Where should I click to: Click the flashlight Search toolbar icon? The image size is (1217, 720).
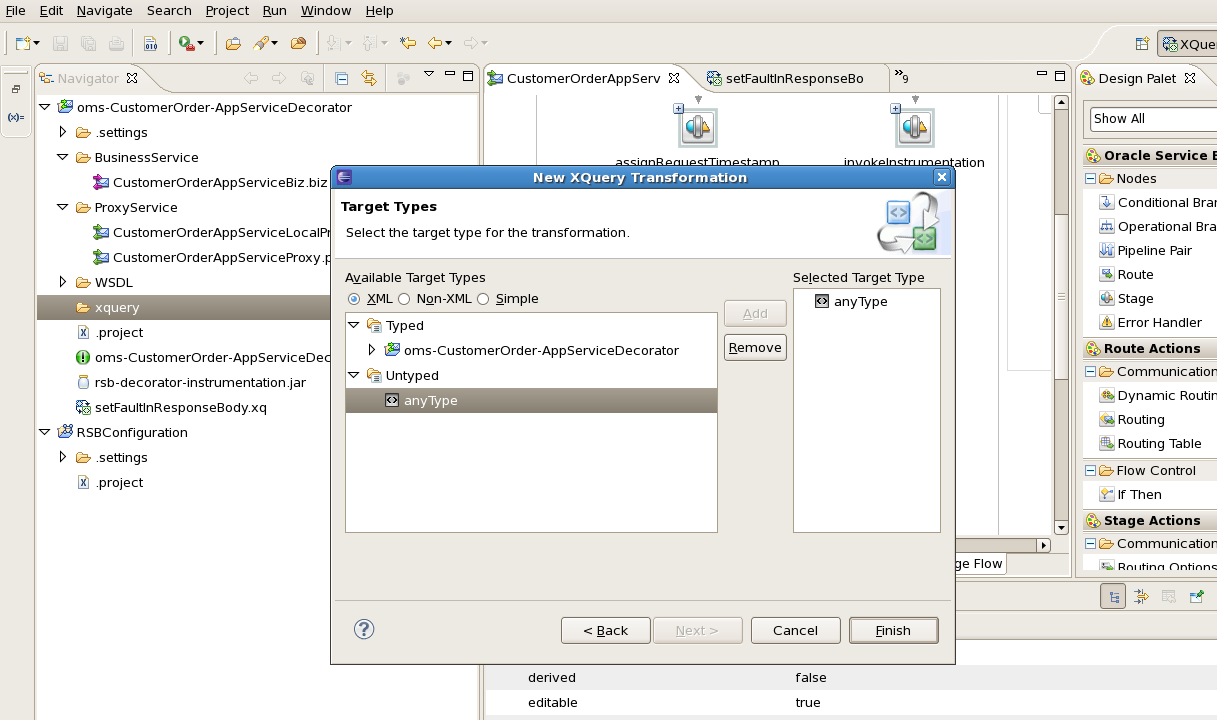(x=260, y=43)
